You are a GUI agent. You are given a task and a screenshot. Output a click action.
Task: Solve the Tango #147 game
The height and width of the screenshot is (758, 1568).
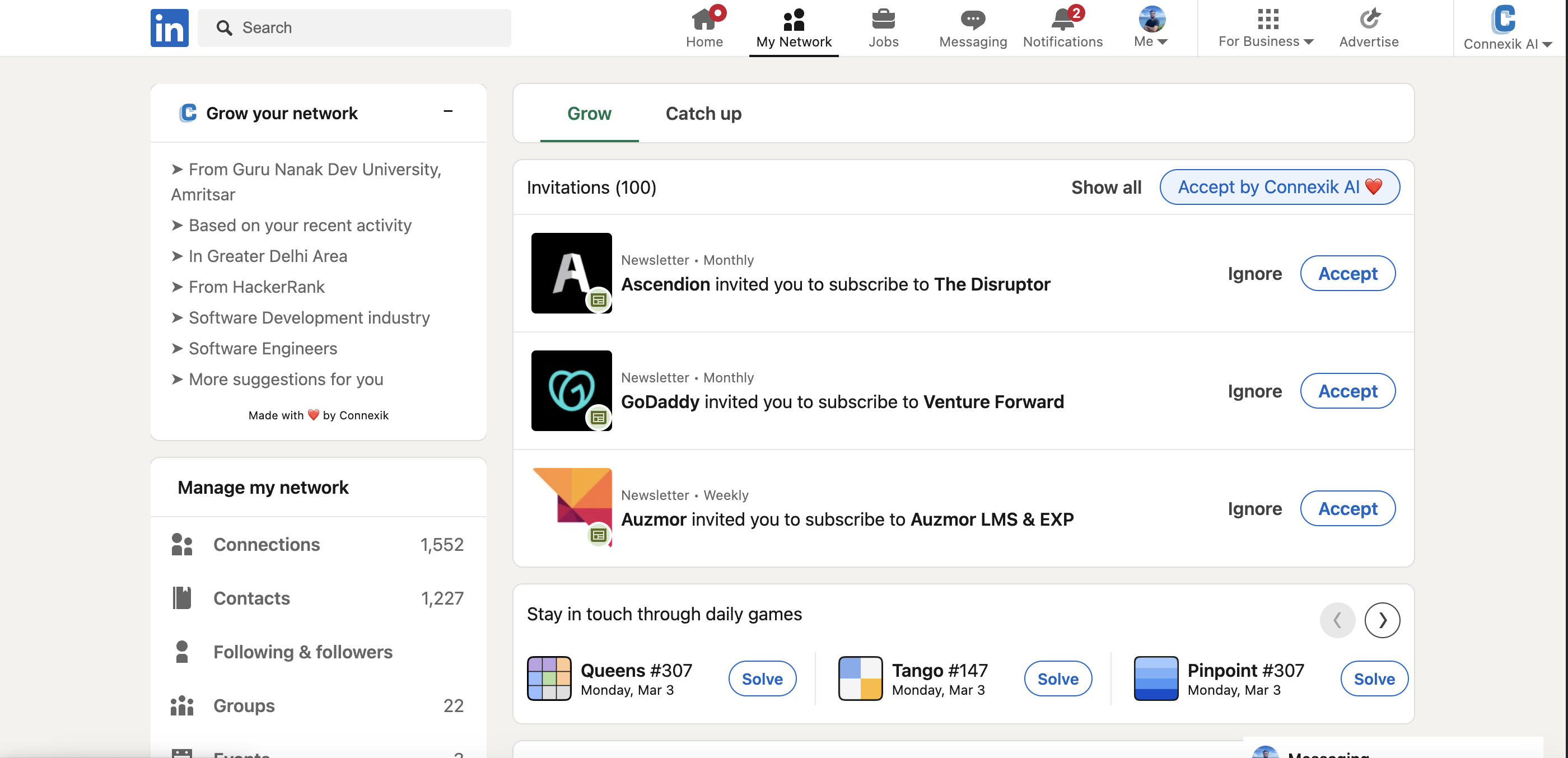click(1058, 679)
